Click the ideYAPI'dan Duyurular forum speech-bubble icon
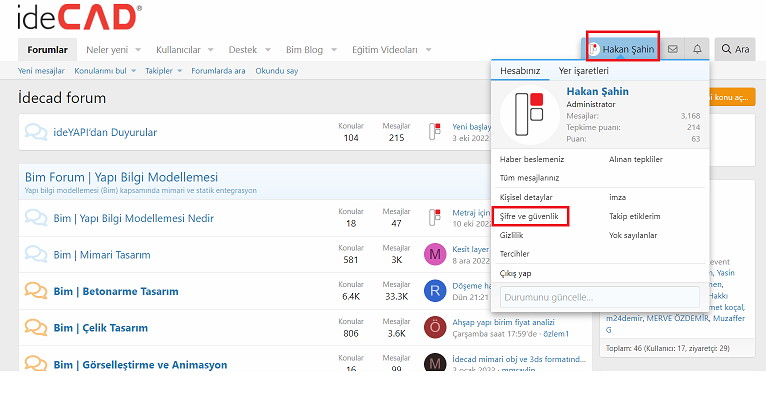This screenshot has width=766, height=402. (x=36, y=132)
